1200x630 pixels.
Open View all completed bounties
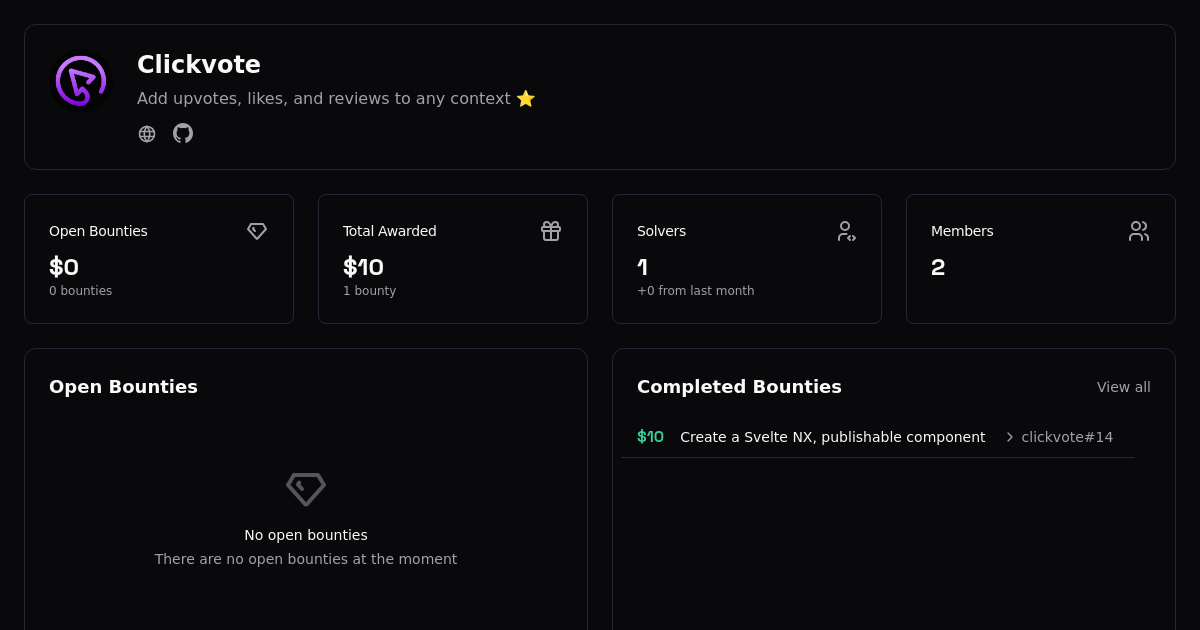point(1123,387)
